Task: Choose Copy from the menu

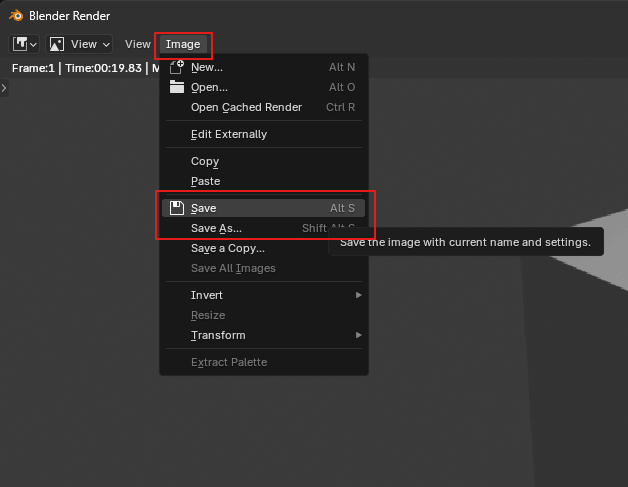Action: (x=264, y=161)
